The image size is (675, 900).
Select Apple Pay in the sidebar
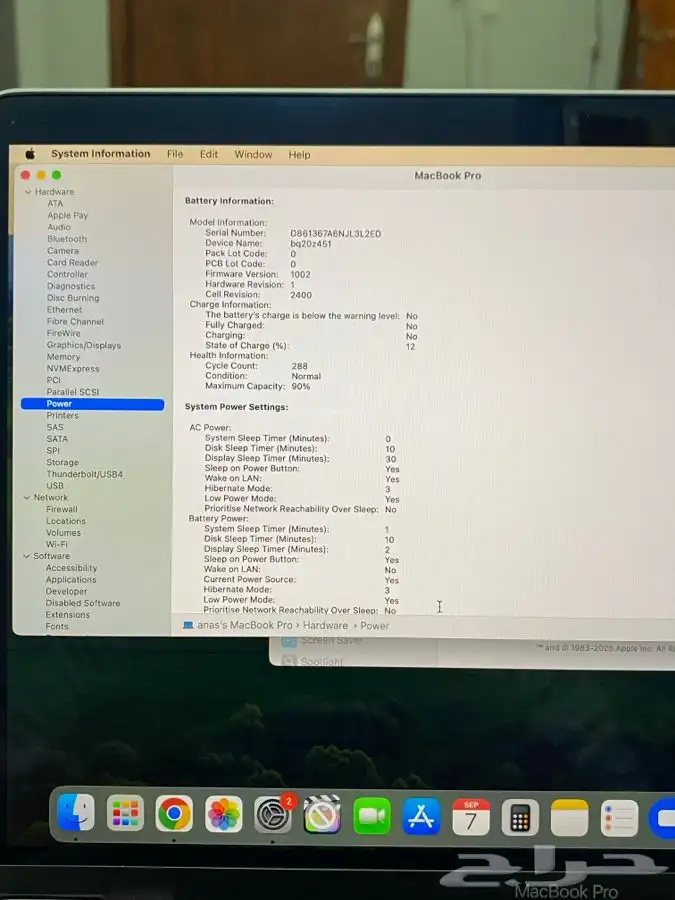pos(68,215)
